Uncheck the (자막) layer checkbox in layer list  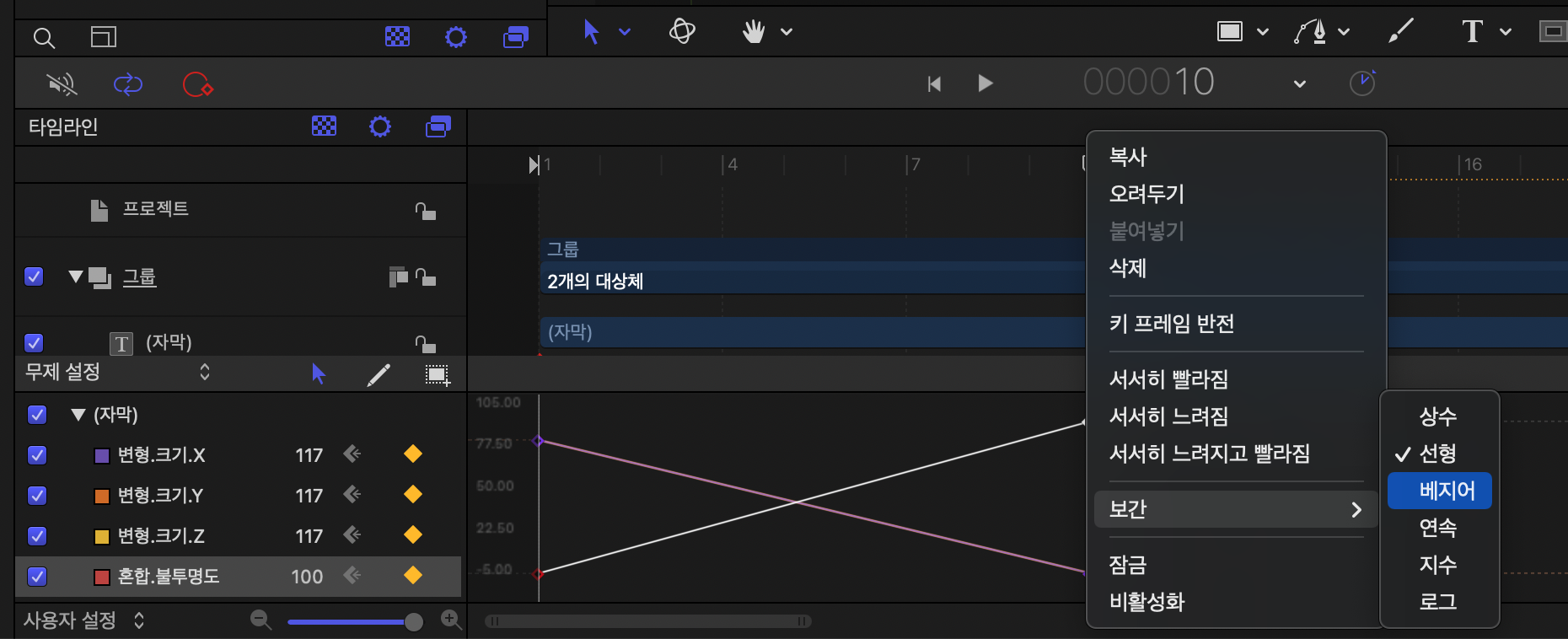coord(34,342)
